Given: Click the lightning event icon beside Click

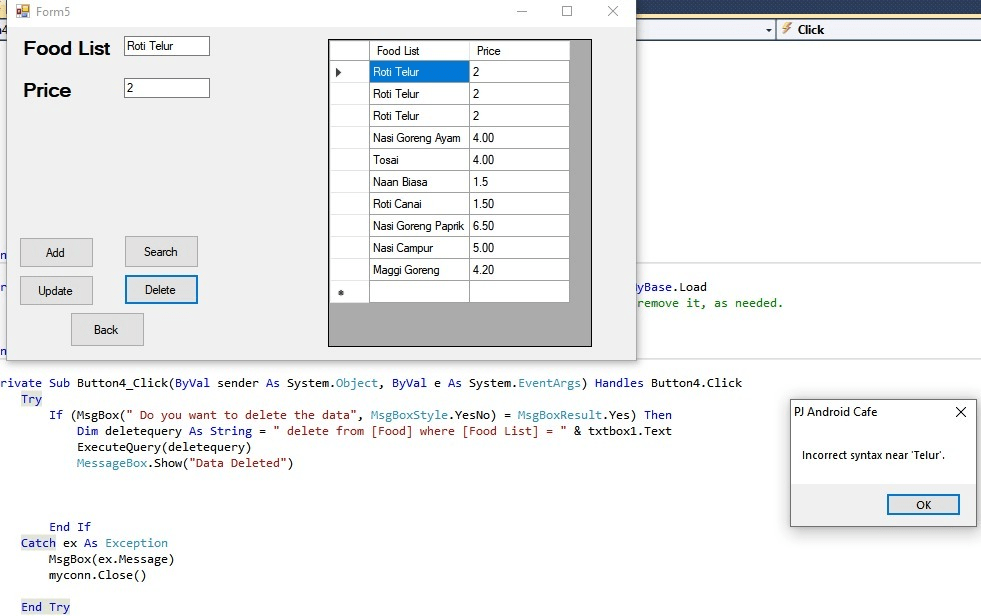Looking at the screenshot, I should pos(786,29).
